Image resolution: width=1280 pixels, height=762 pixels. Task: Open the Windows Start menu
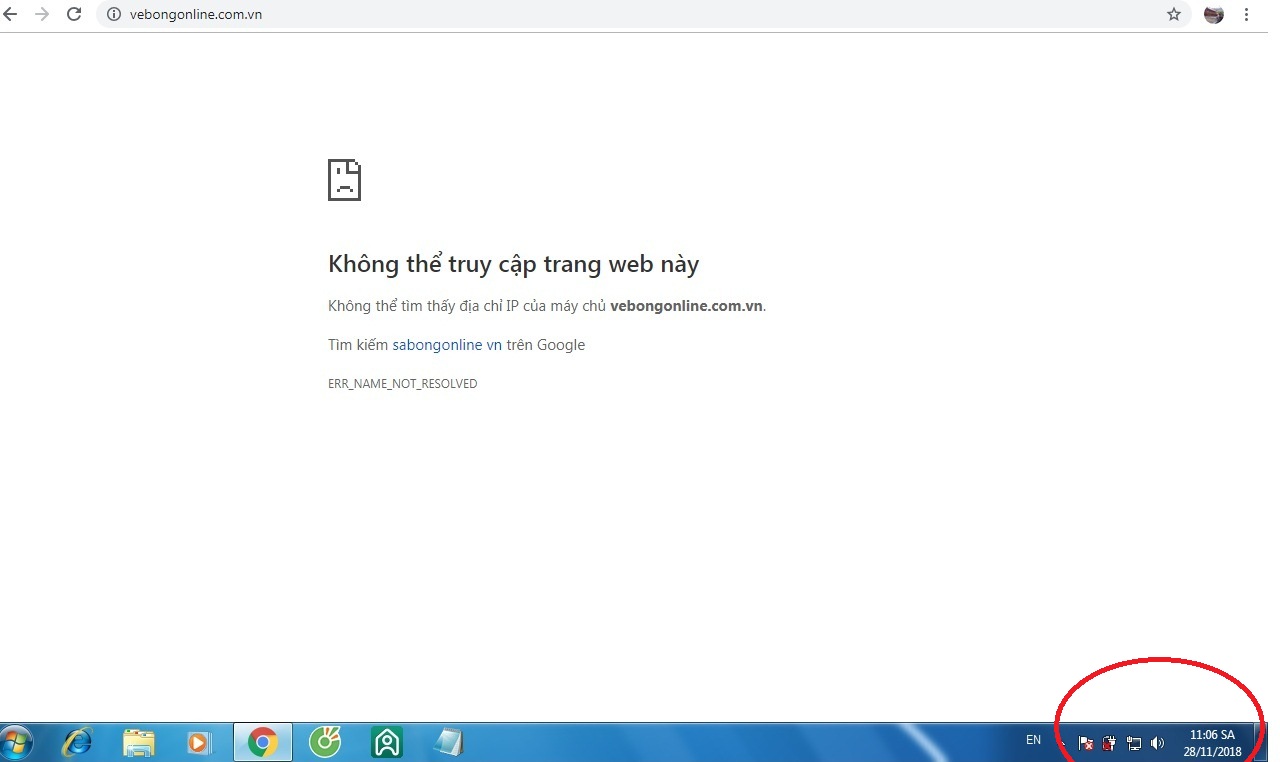[x=17, y=742]
